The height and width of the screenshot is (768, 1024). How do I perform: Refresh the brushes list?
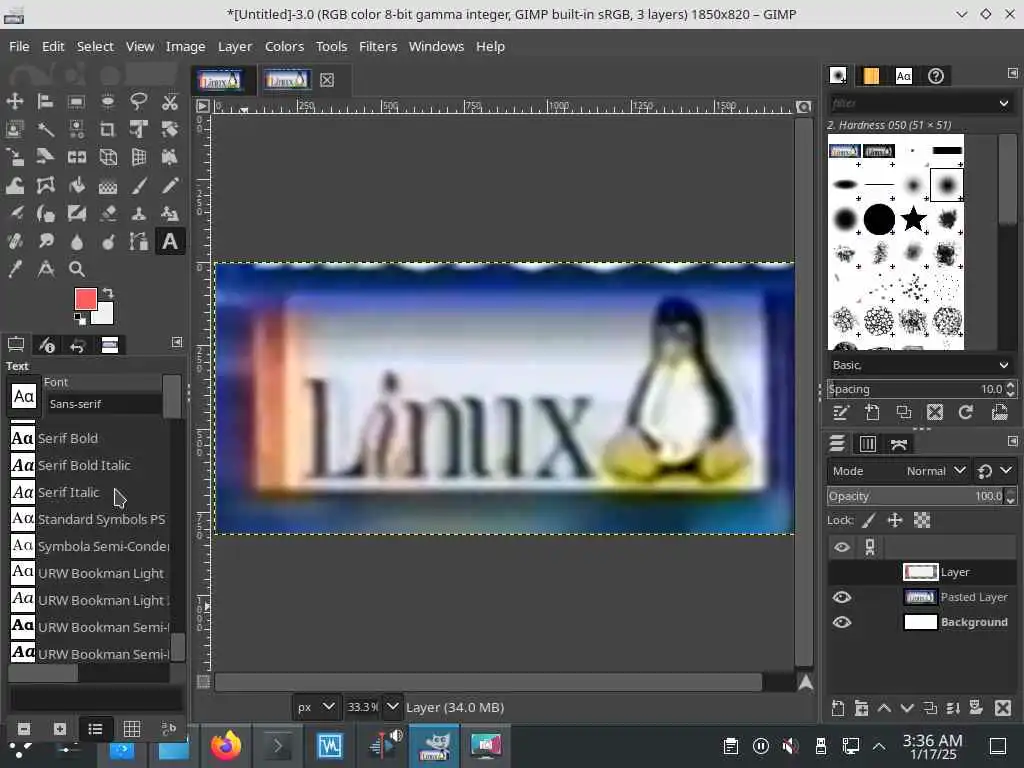(966, 412)
